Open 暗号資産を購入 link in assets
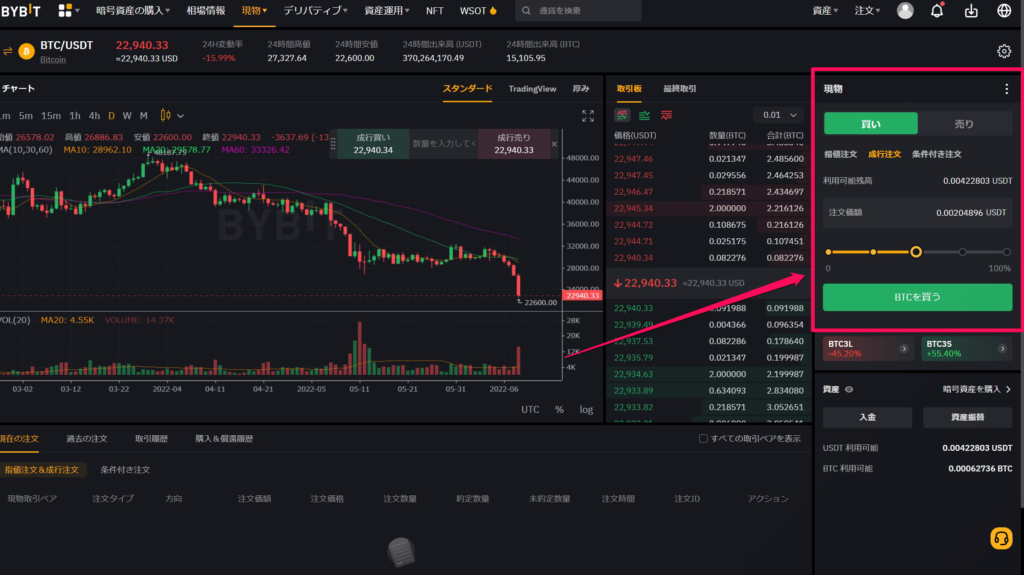 (976, 389)
